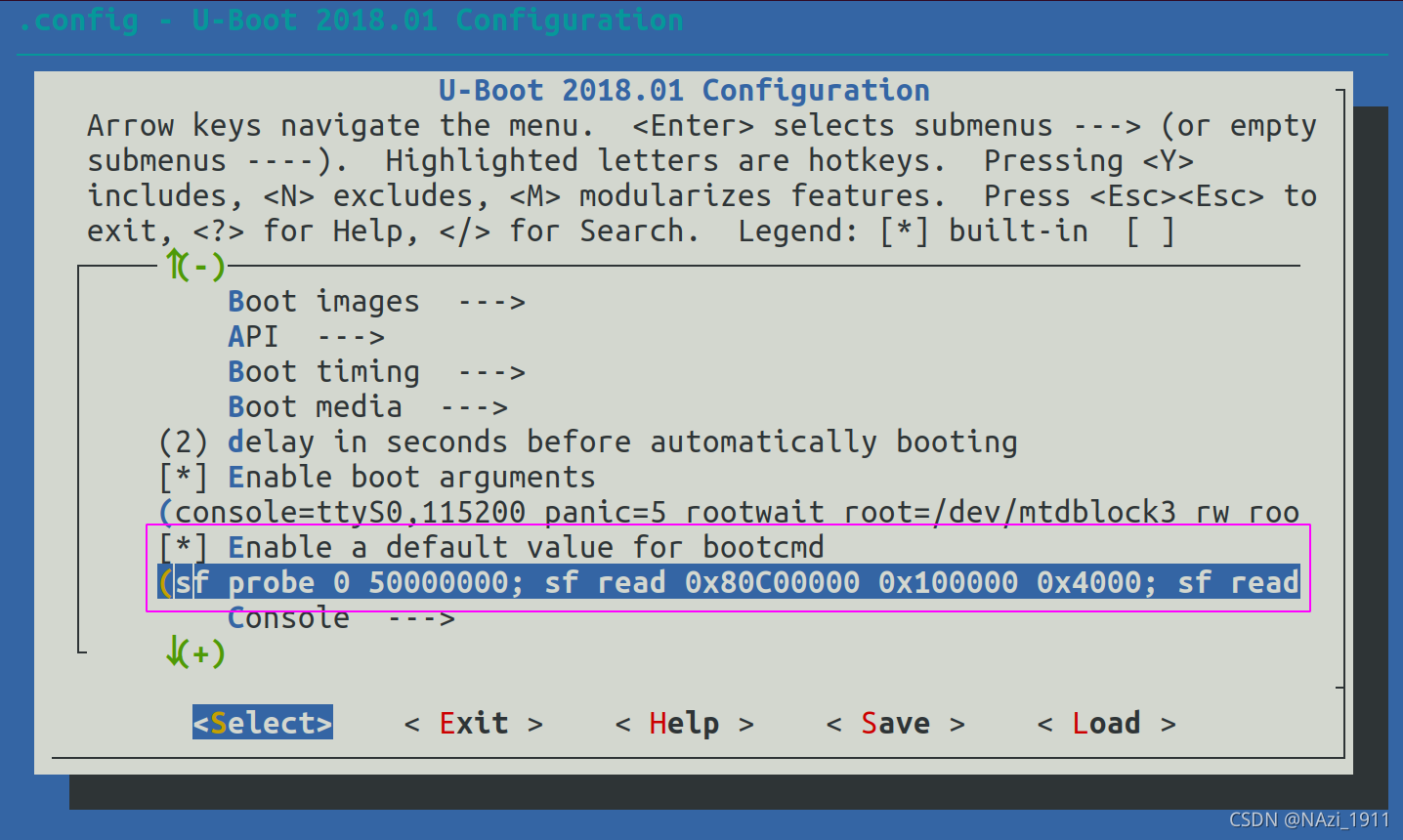Click the arrow after Boot timing
The height and width of the screenshot is (840, 1403).
point(491,372)
